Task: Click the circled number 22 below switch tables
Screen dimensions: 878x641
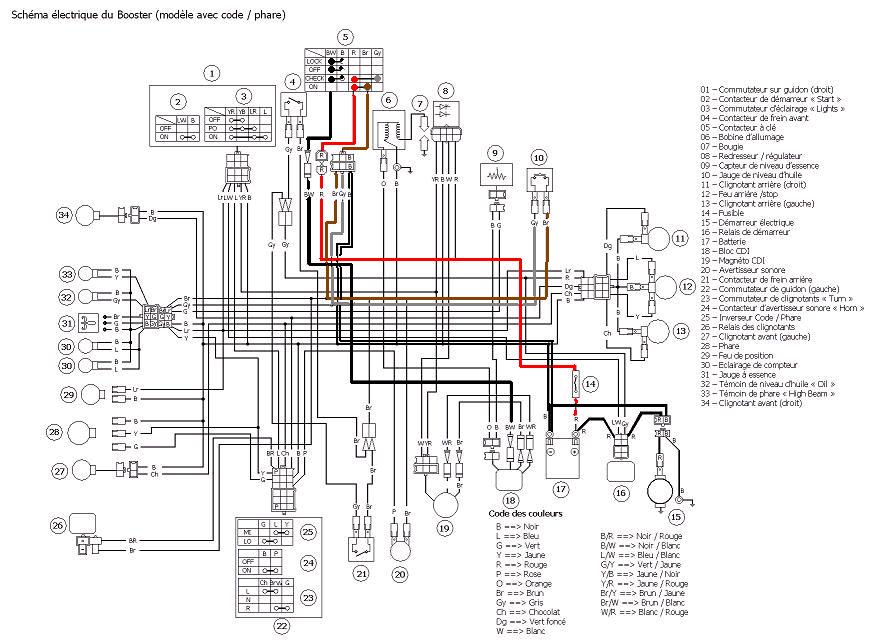Action: [x=281, y=625]
